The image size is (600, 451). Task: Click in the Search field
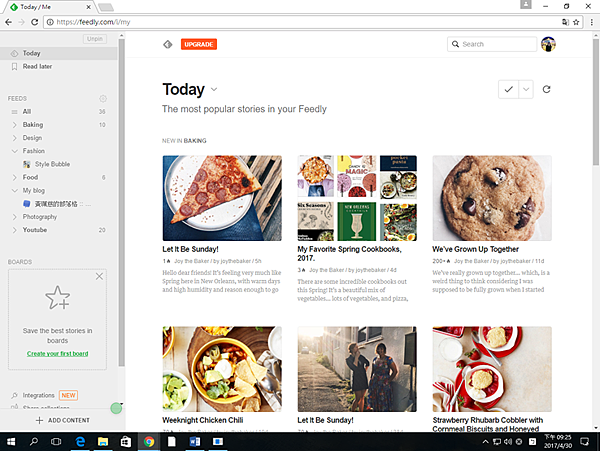(x=492, y=44)
